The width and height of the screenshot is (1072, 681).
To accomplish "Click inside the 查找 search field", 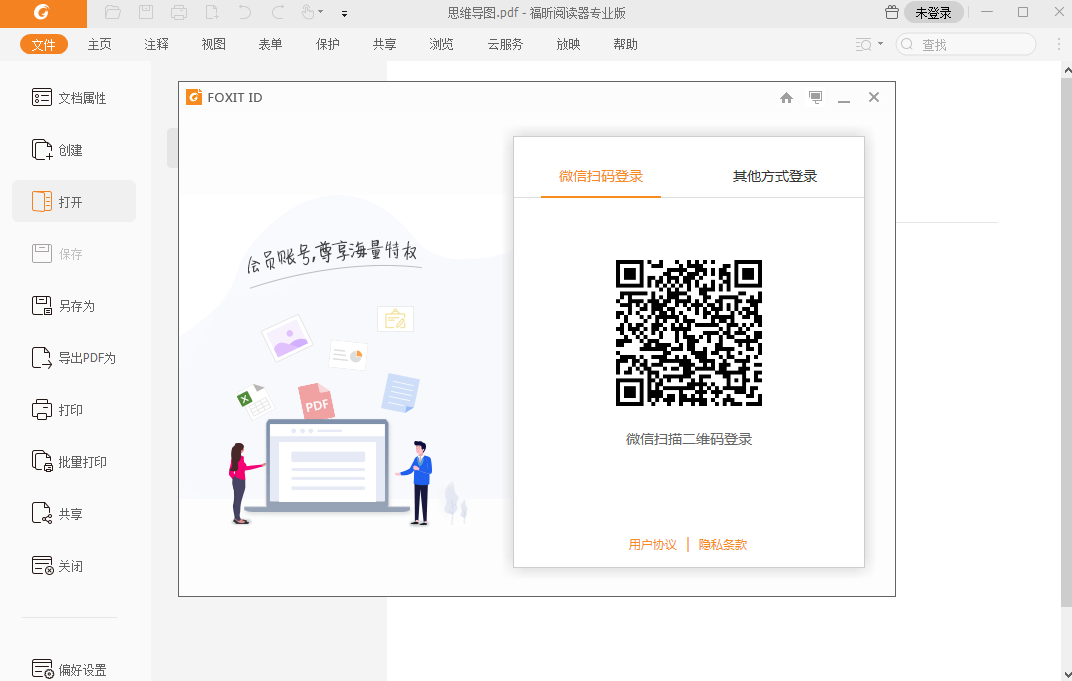I will tap(965, 44).
